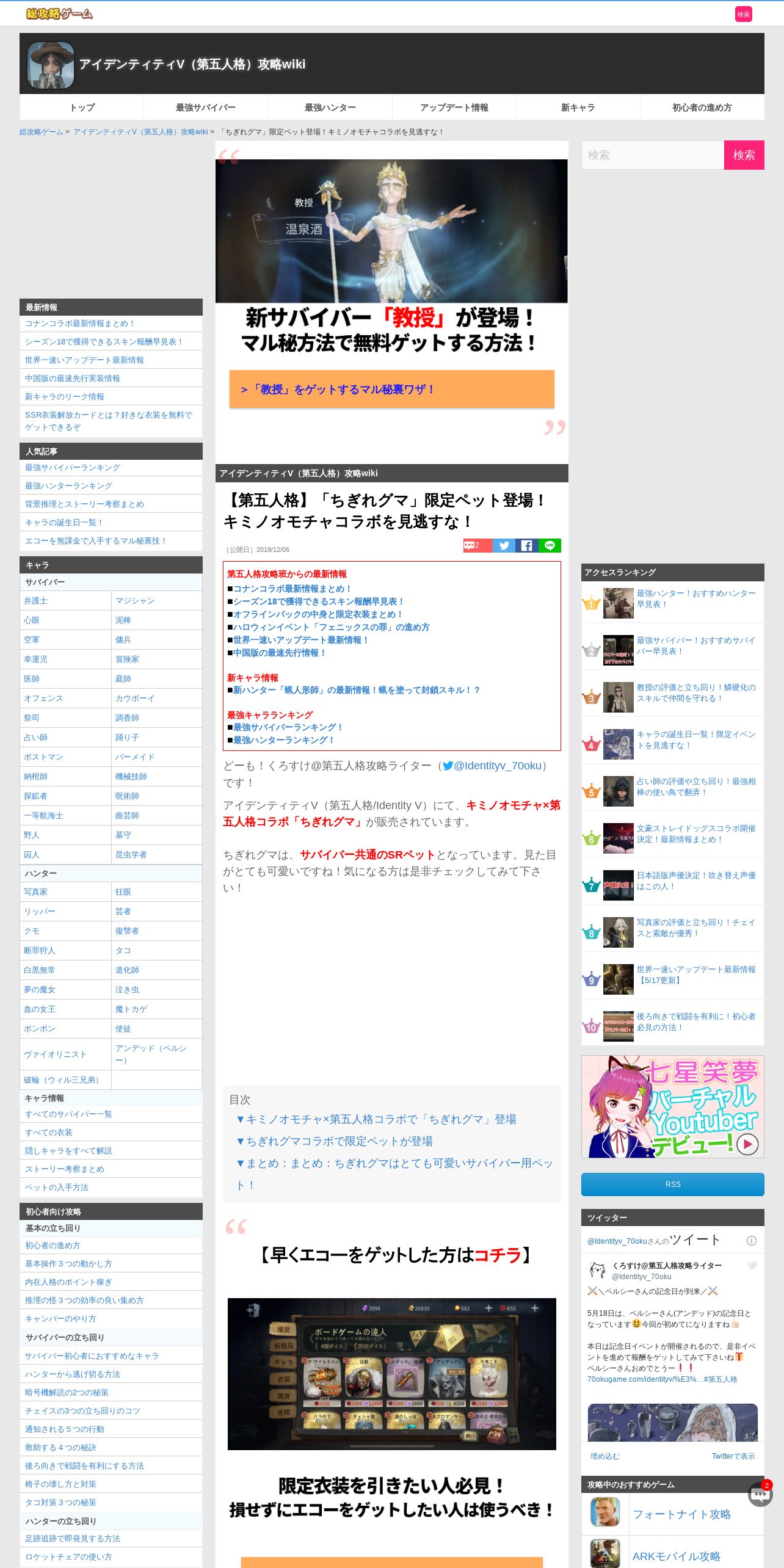Focus the sidebar 検索 input field
The image size is (784, 1568).
pyautogui.click(x=653, y=155)
